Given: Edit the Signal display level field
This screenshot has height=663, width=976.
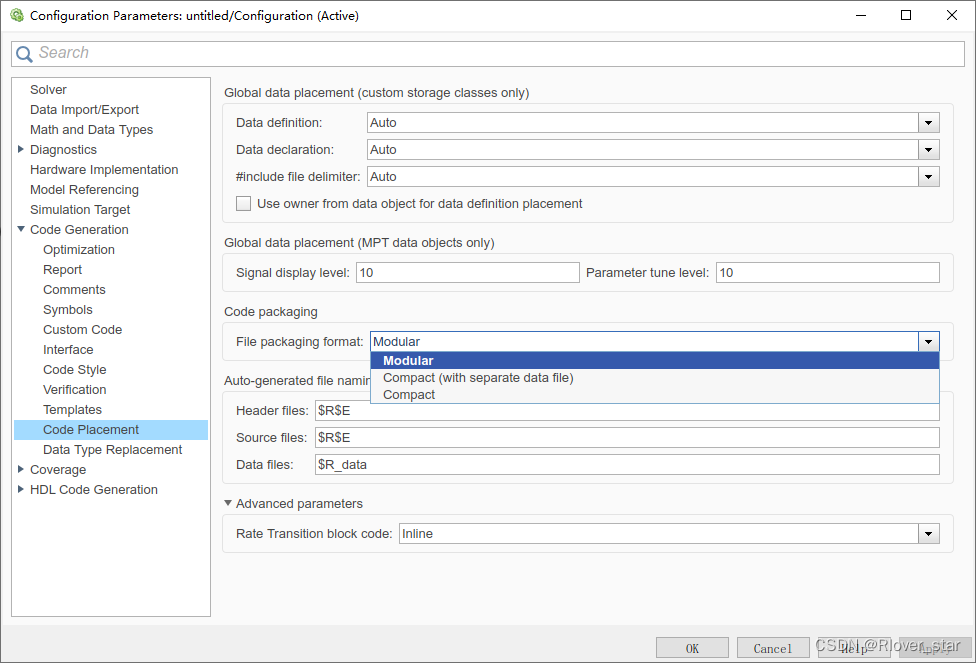Looking at the screenshot, I should (467, 272).
